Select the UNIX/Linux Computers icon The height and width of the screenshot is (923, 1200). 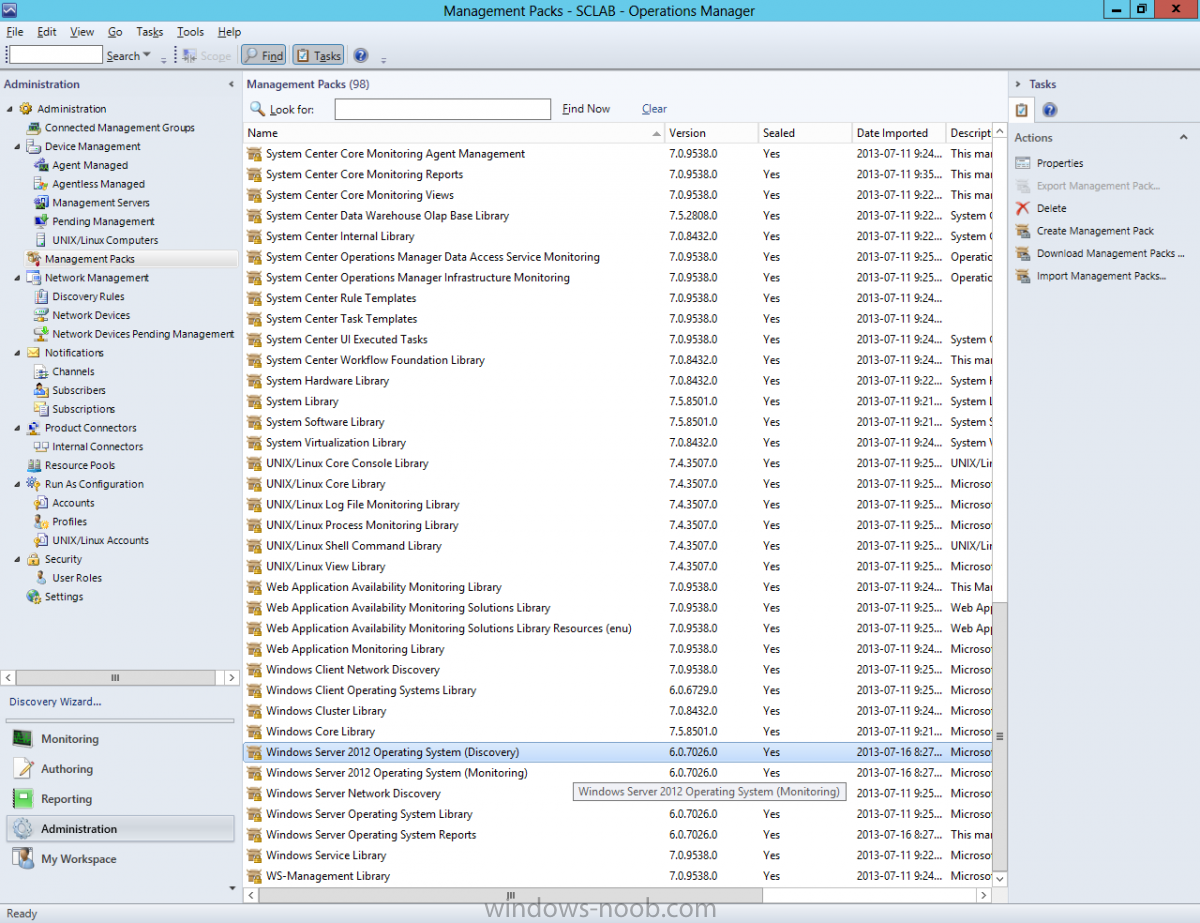[x=42, y=240]
